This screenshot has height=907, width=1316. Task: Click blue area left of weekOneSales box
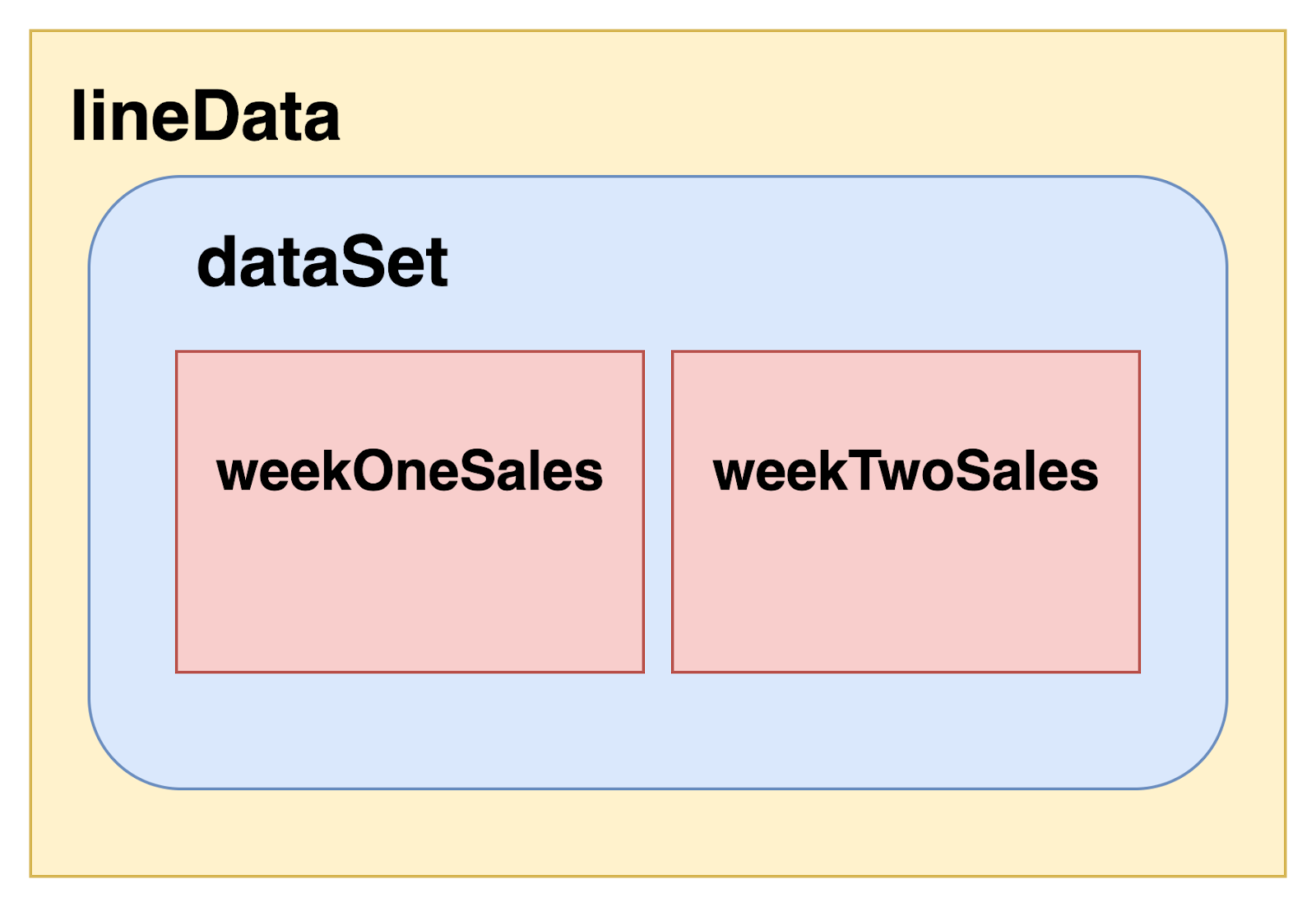click(x=132, y=511)
